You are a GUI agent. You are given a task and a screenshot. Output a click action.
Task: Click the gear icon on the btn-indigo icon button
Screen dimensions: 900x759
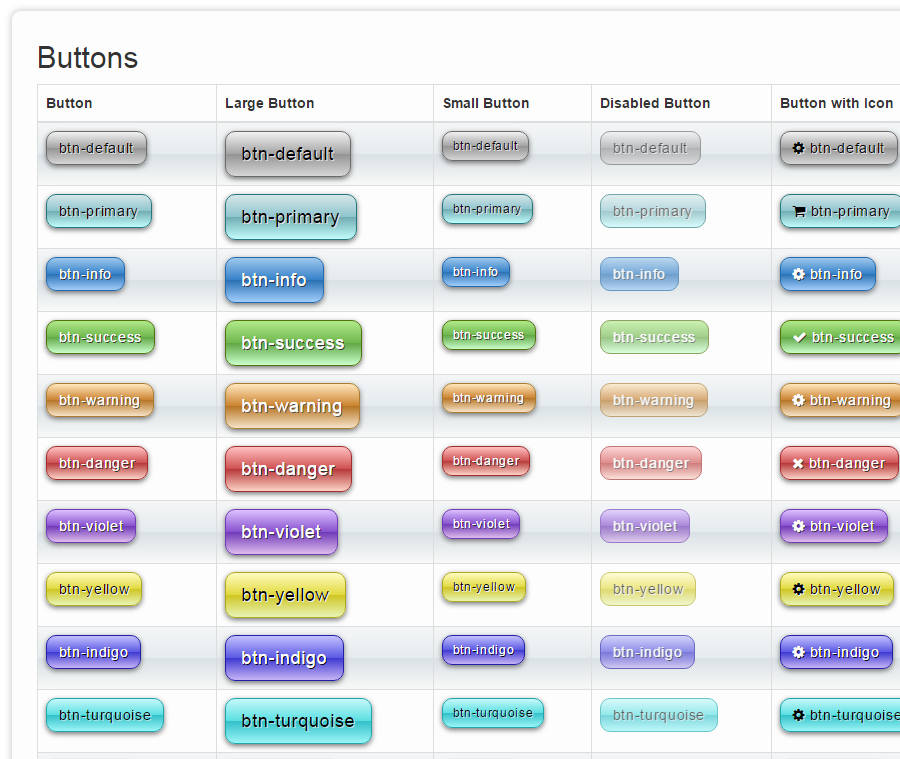798,652
